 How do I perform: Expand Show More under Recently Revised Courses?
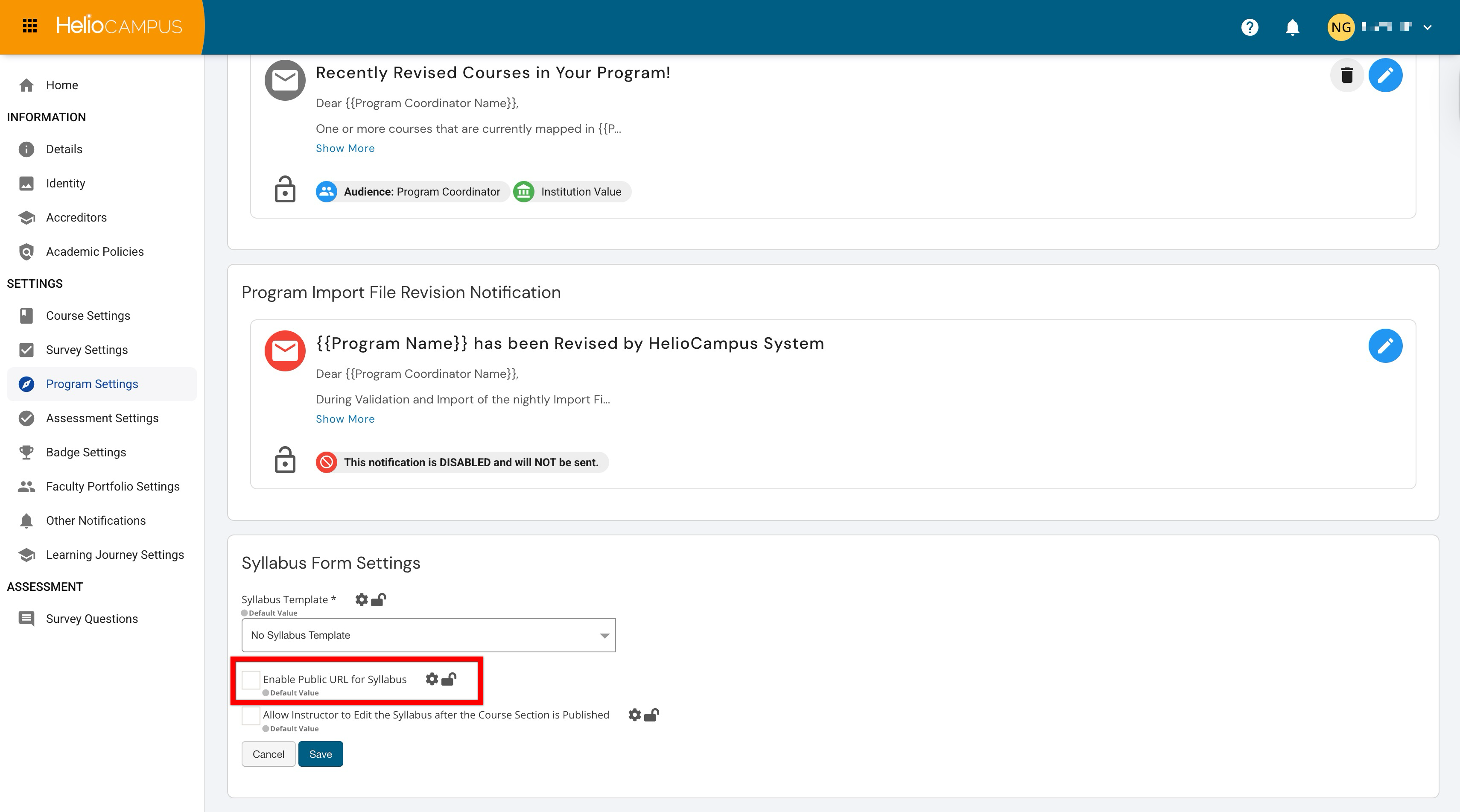[x=345, y=149]
